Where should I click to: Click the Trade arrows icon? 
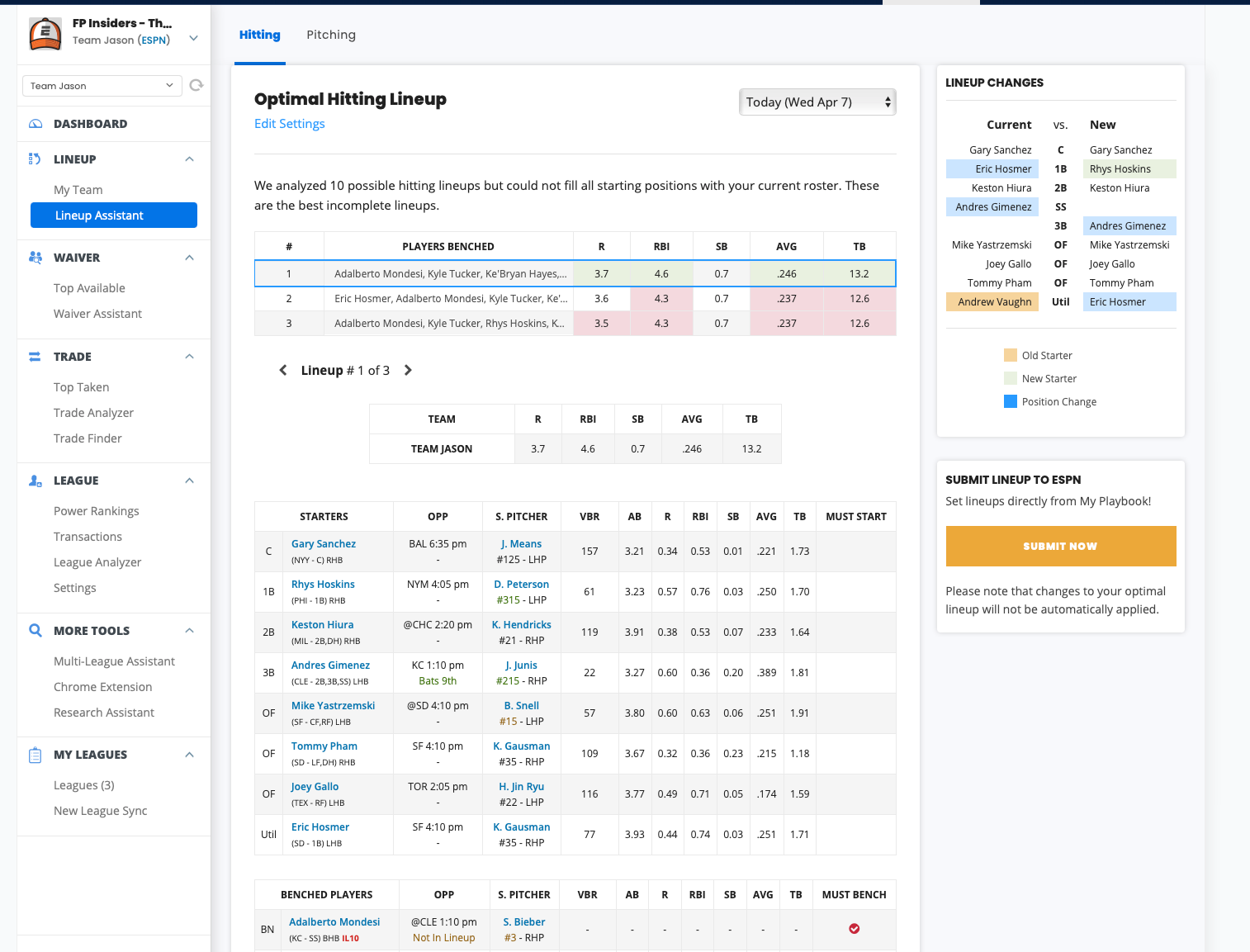[x=35, y=357]
